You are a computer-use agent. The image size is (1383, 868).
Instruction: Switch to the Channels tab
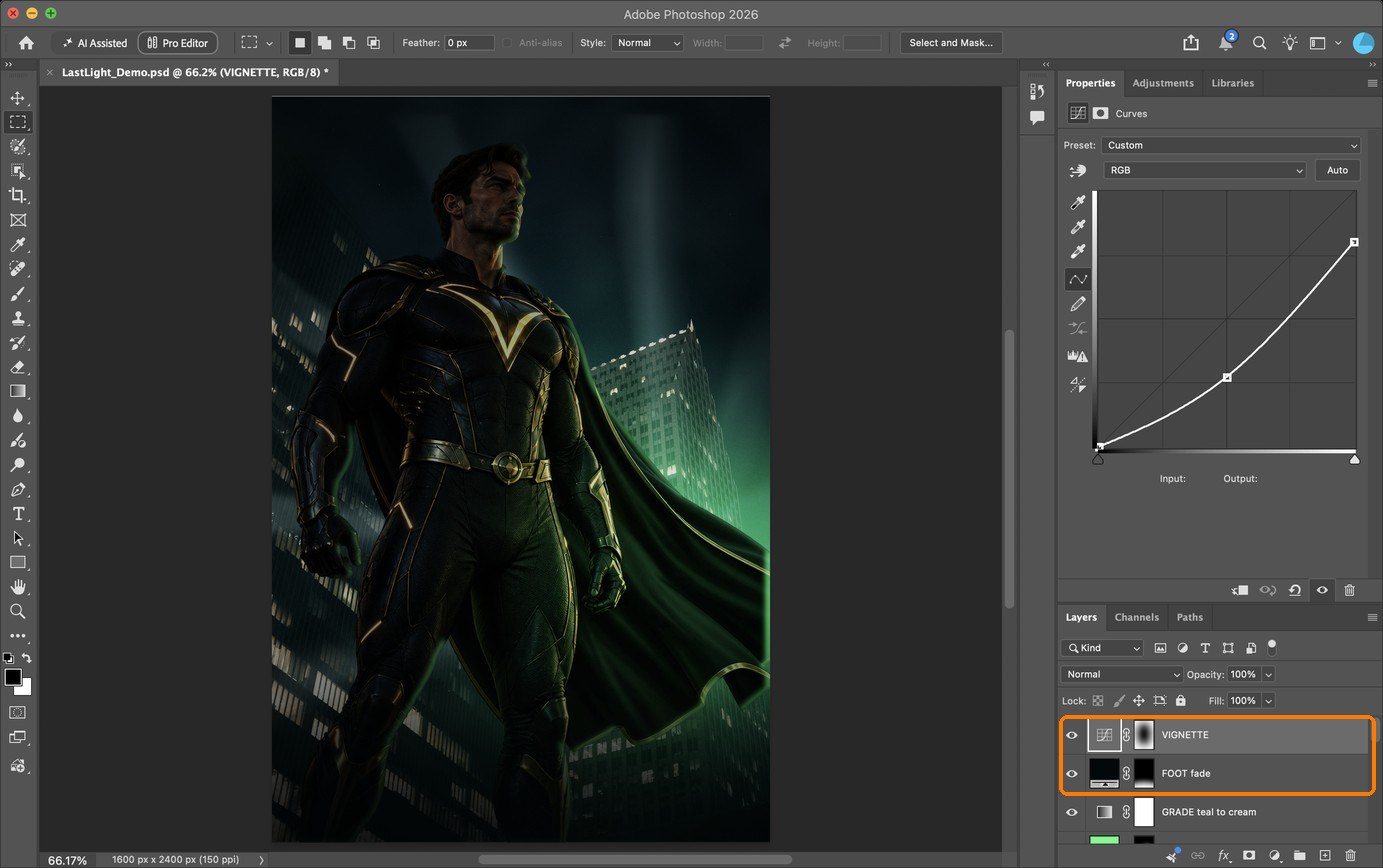pyautogui.click(x=1136, y=617)
